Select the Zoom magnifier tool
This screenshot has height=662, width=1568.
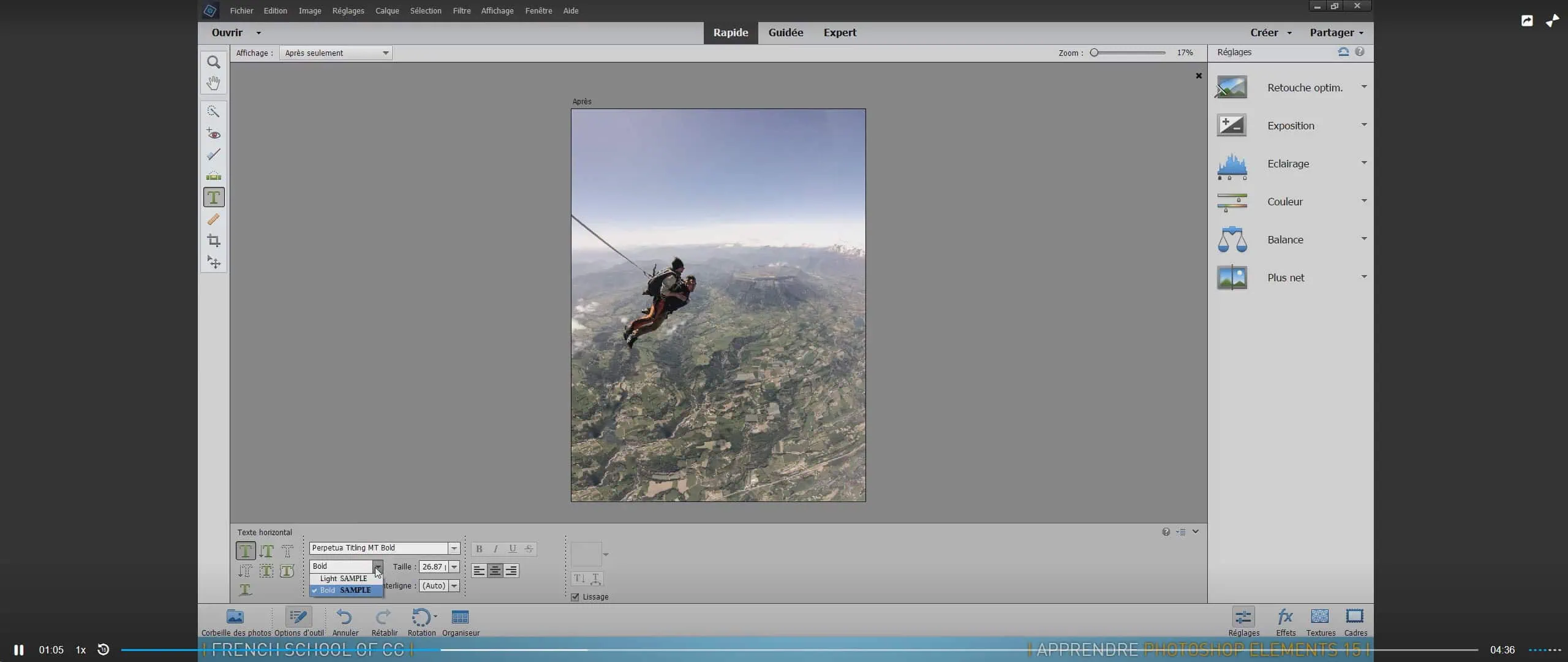(213, 62)
